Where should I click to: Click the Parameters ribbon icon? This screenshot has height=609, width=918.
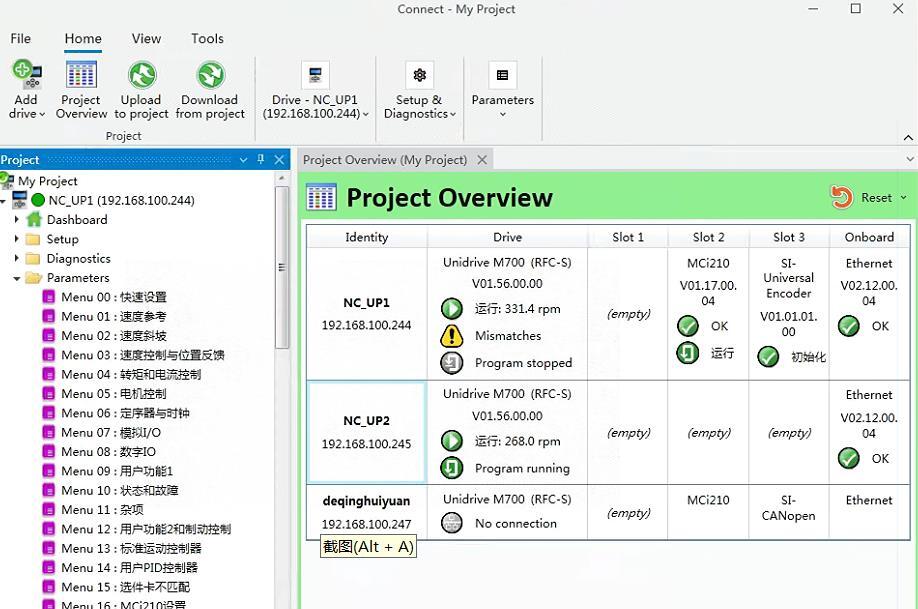coord(502,75)
